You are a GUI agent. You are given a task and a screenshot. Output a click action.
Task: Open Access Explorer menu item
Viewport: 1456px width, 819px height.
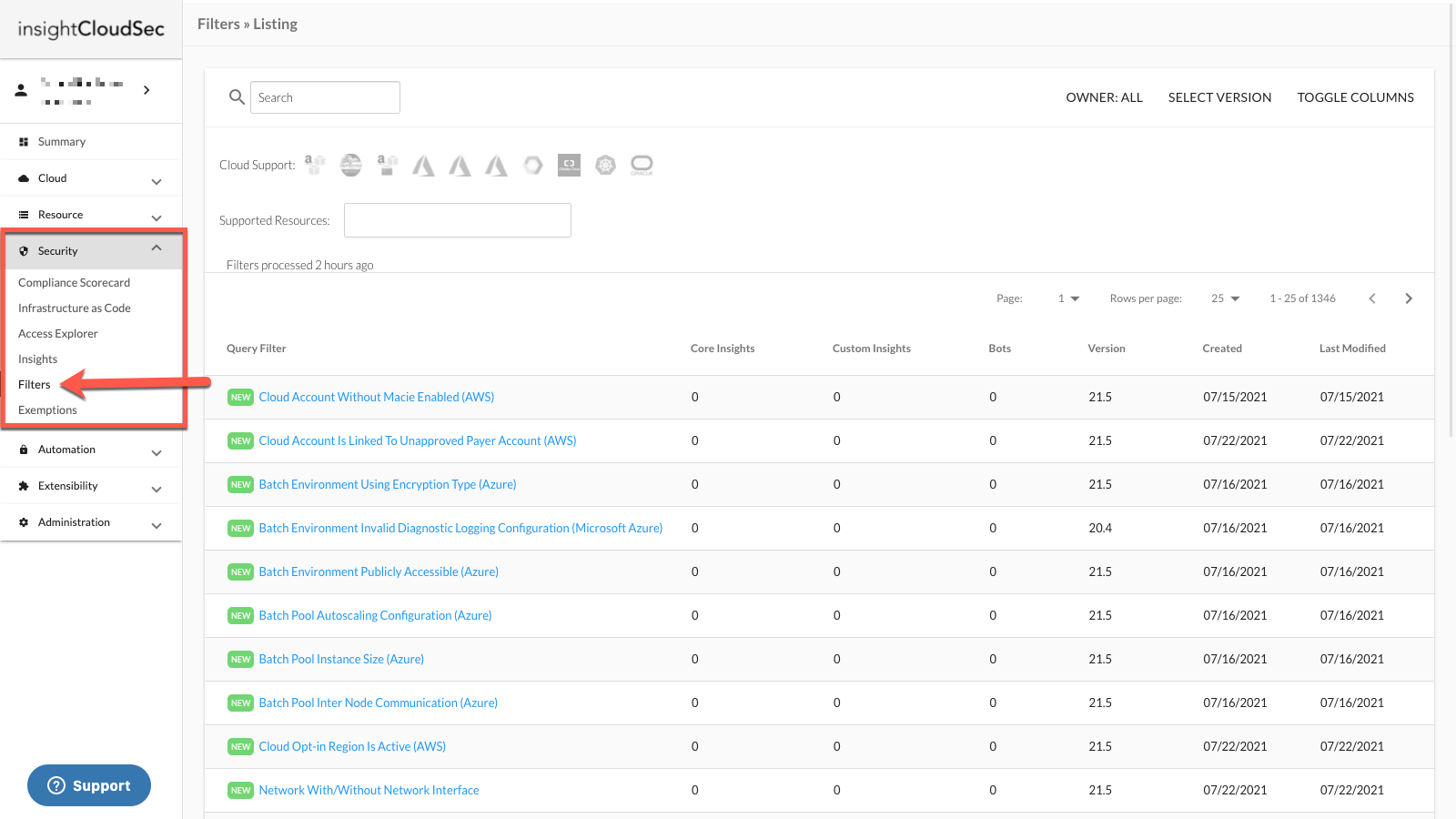[58, 334]
